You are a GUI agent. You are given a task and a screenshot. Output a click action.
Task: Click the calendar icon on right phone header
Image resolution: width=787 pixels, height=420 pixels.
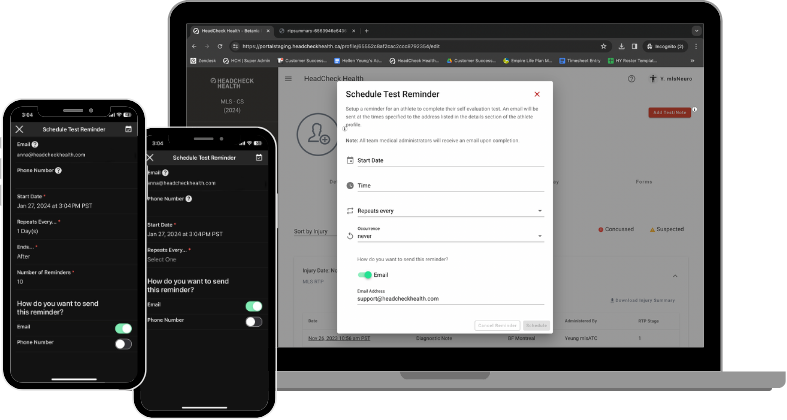point(259,157)
